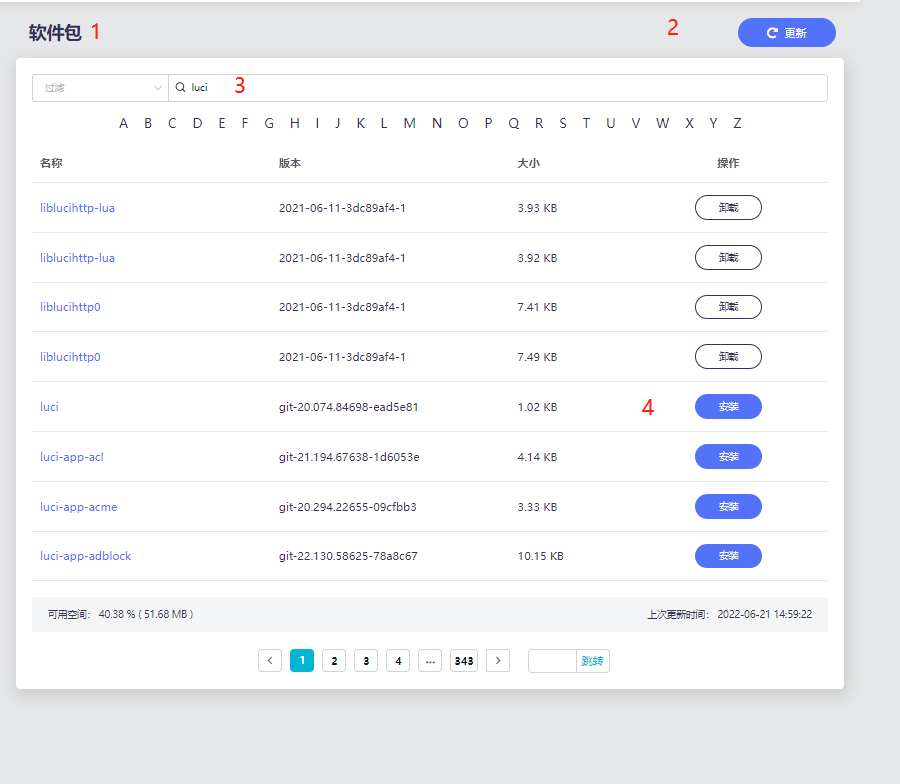Focus the luci search input field
Screen dimensions: 900x784
point(500,88)
